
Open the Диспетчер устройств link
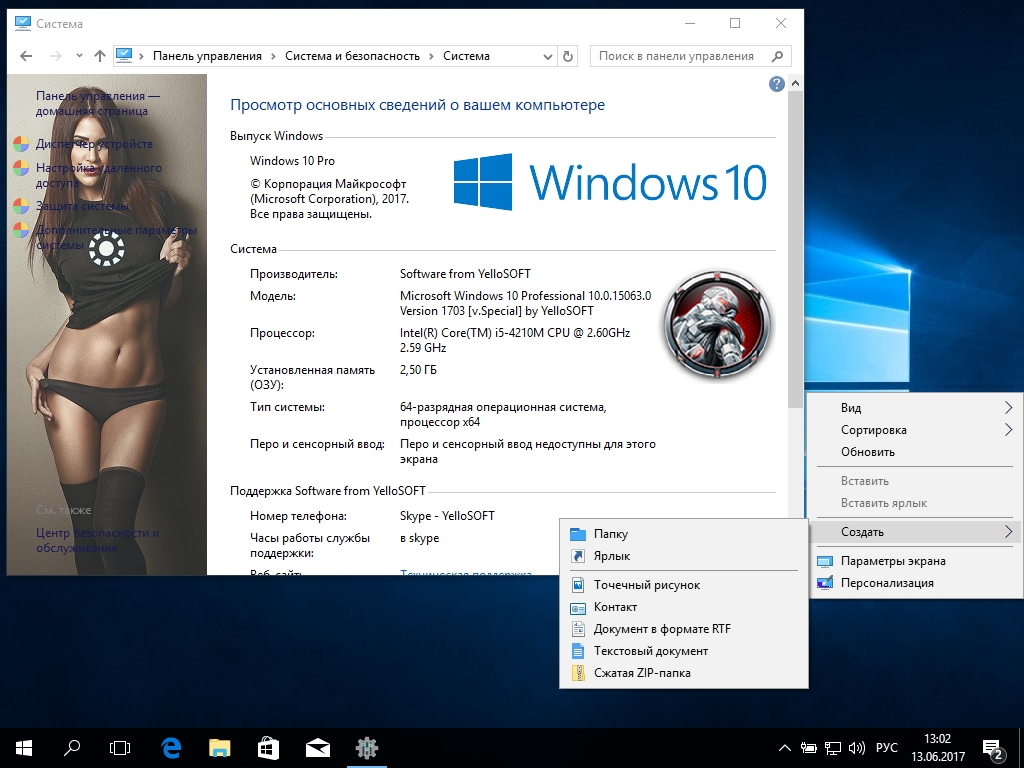tap(94, 144)
